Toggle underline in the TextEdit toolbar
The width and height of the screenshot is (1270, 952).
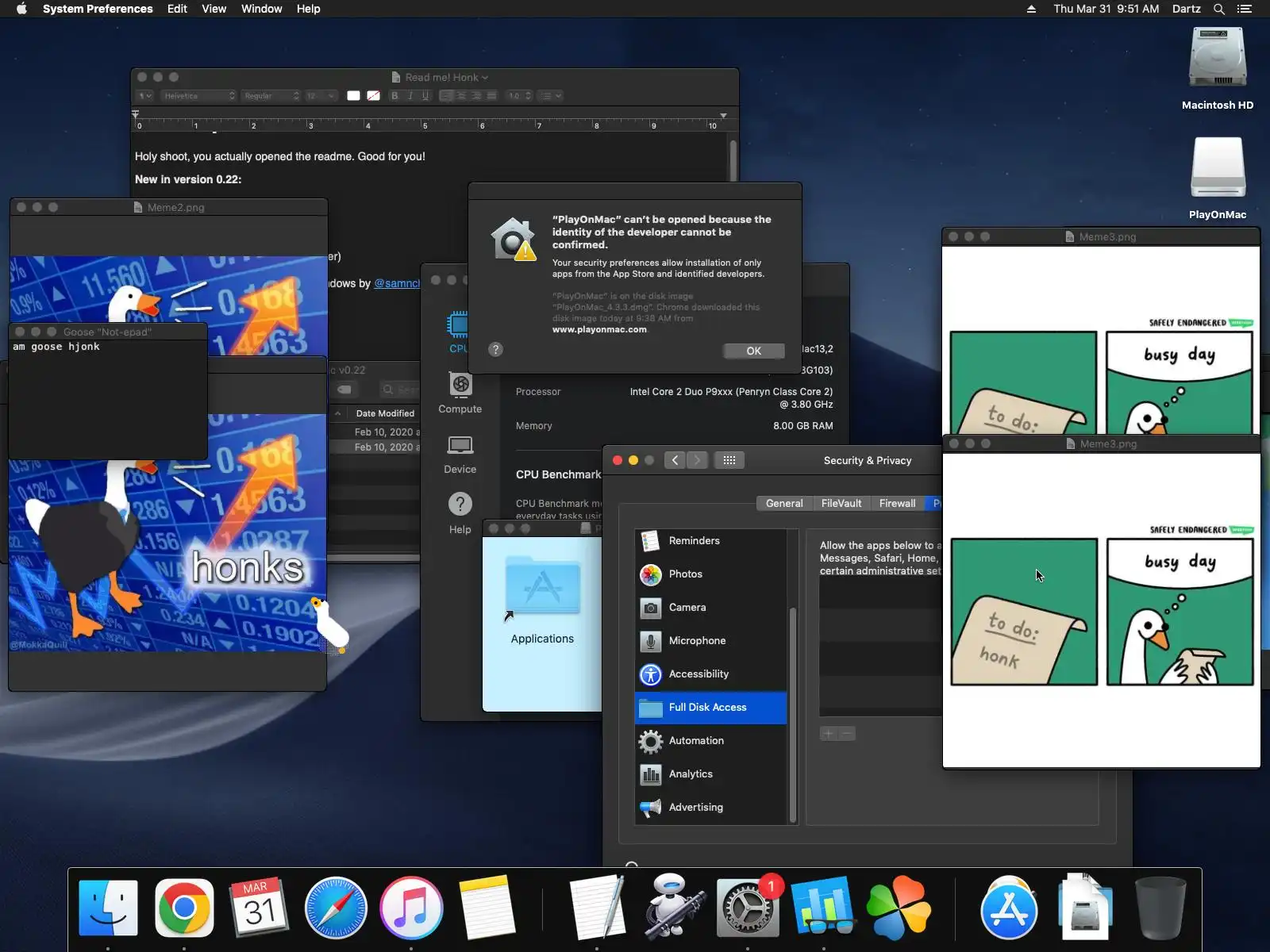(x=425, y=96)
